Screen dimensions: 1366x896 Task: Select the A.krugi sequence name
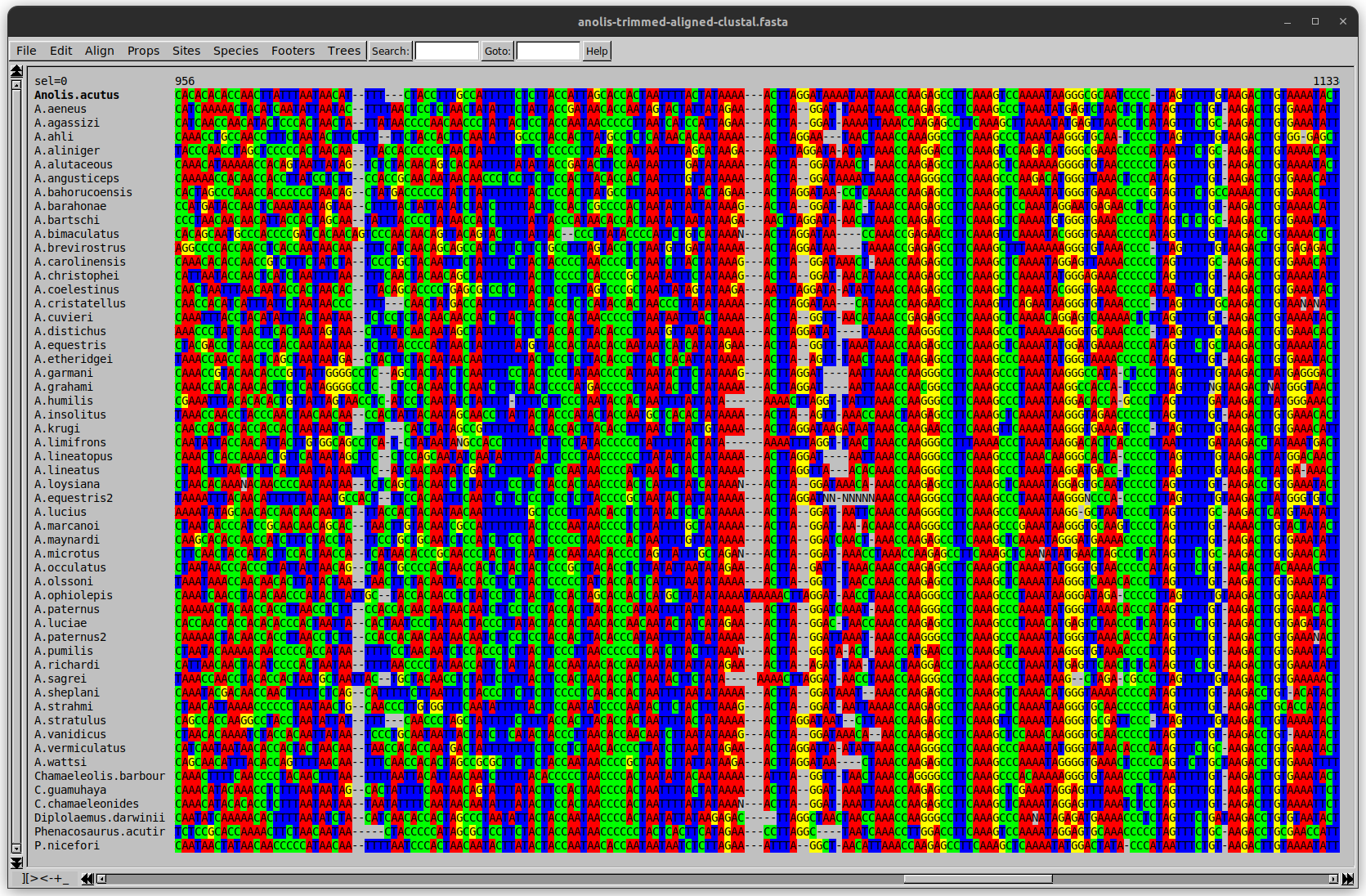[x=57, y=428]
